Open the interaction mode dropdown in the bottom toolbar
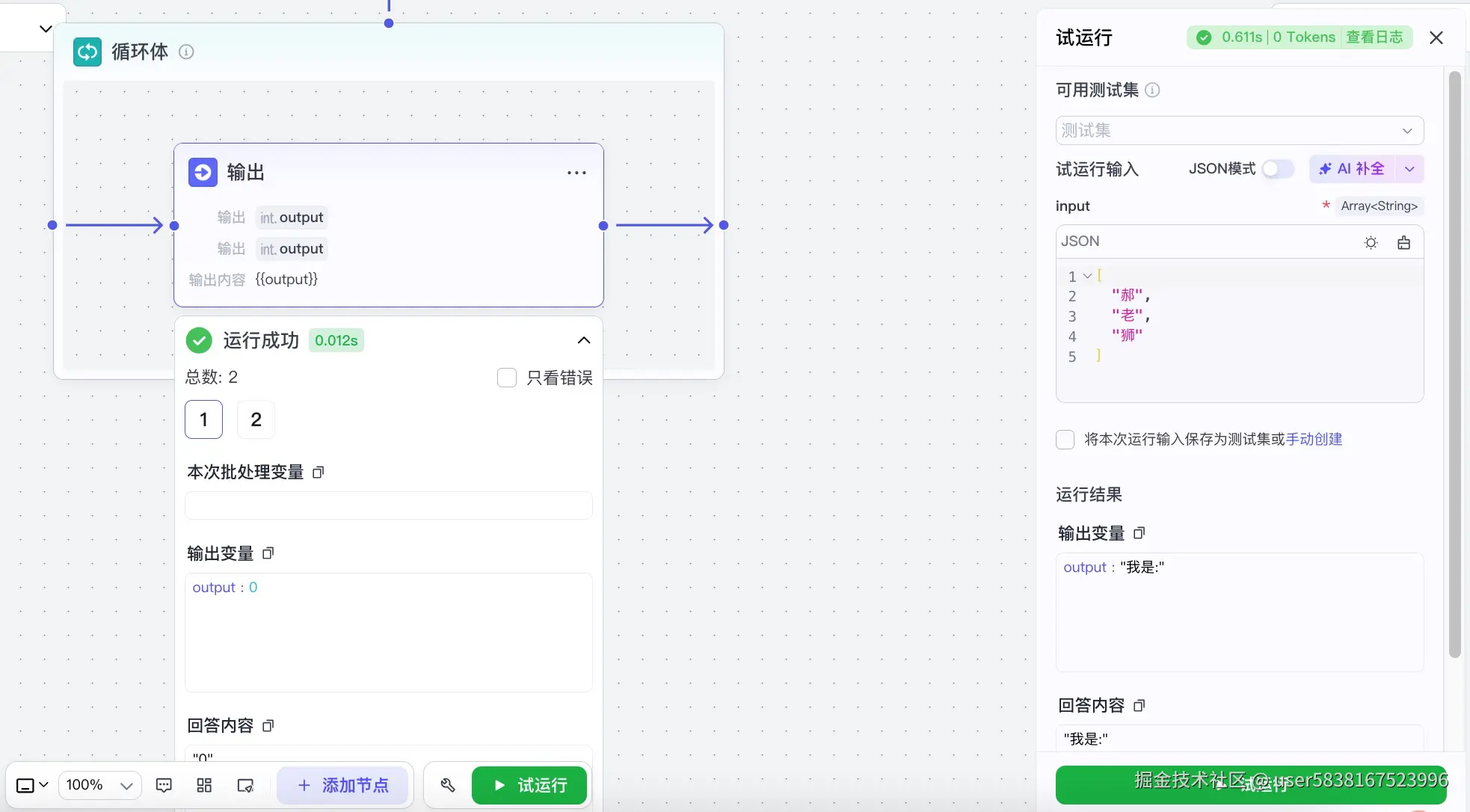Screen dimensions: 1470x812 pyautogui.click(x=32, y=785)
